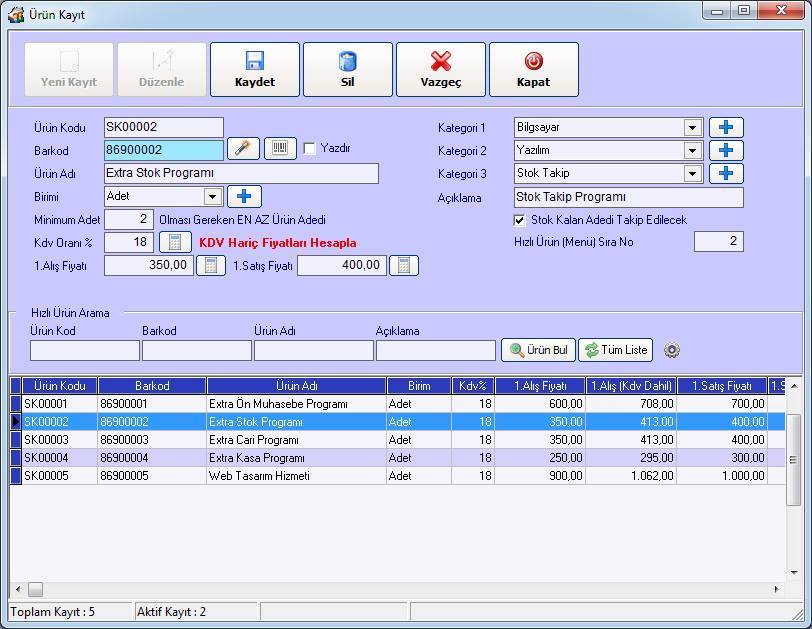Viewport: 812px width, 629px height.
Task: Click the Ürün Adı search field
Action: tap(314, 350)
